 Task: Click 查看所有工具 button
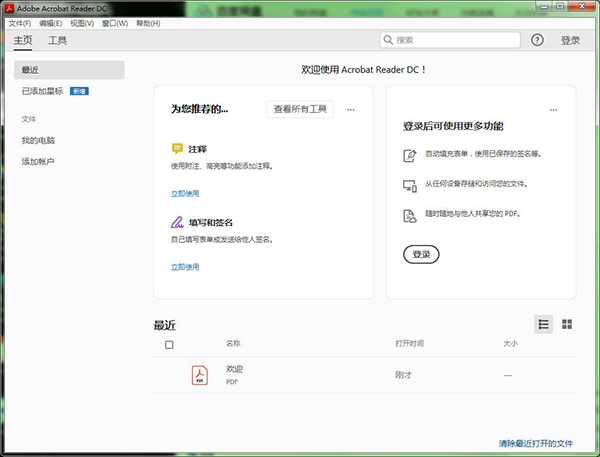coord(300,109)
